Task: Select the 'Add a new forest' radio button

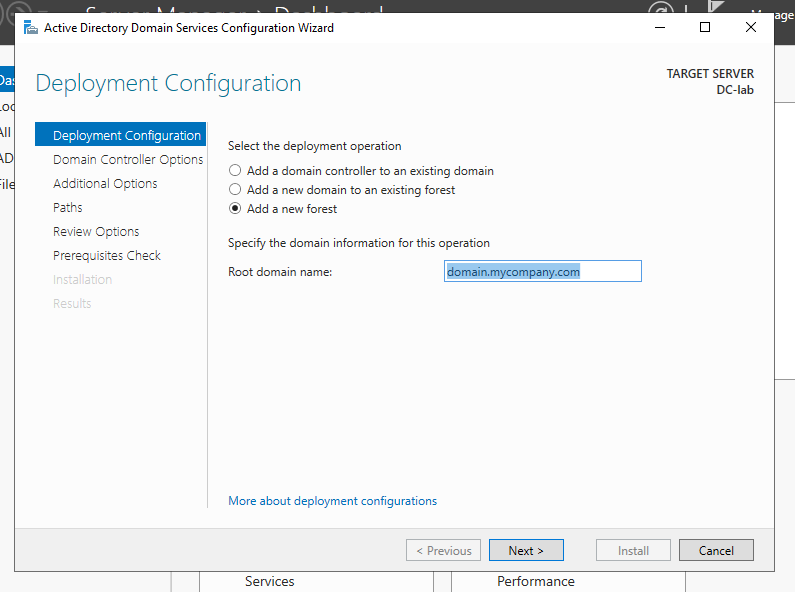Action: point(235,209)
